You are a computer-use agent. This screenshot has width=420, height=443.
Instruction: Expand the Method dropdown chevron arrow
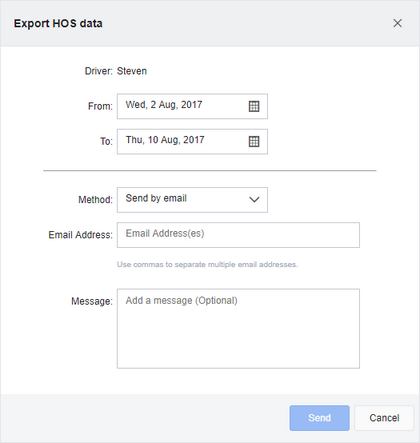pos(254,200)
